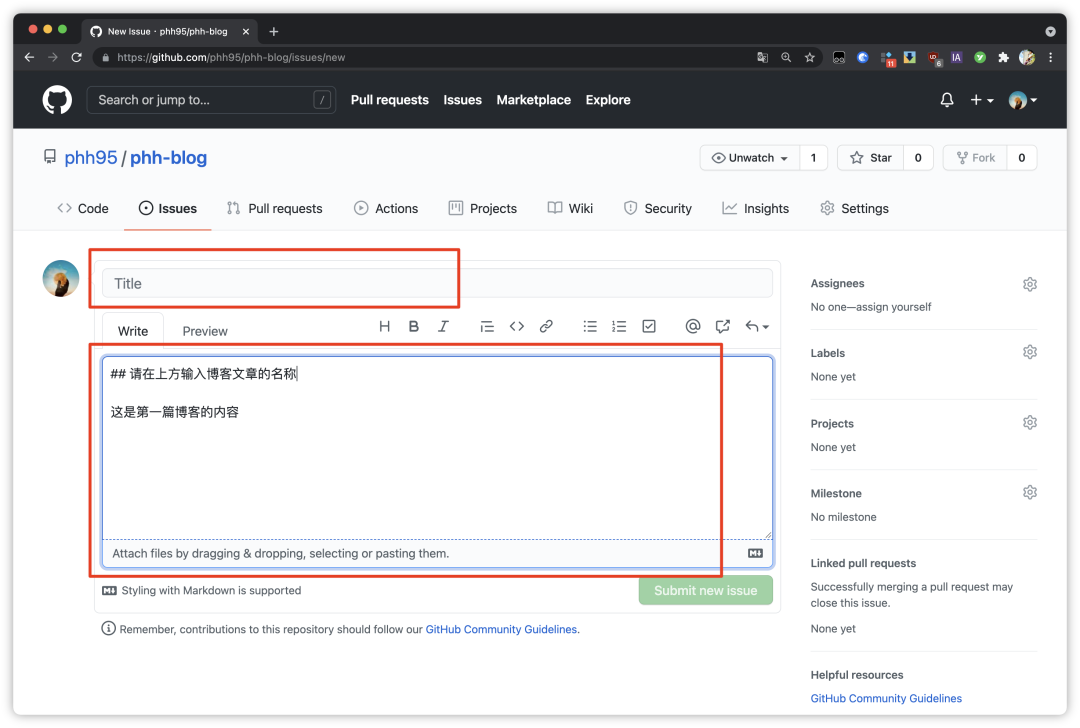
Task: Open the Marketplace menu item
Action: coord(533,100)
